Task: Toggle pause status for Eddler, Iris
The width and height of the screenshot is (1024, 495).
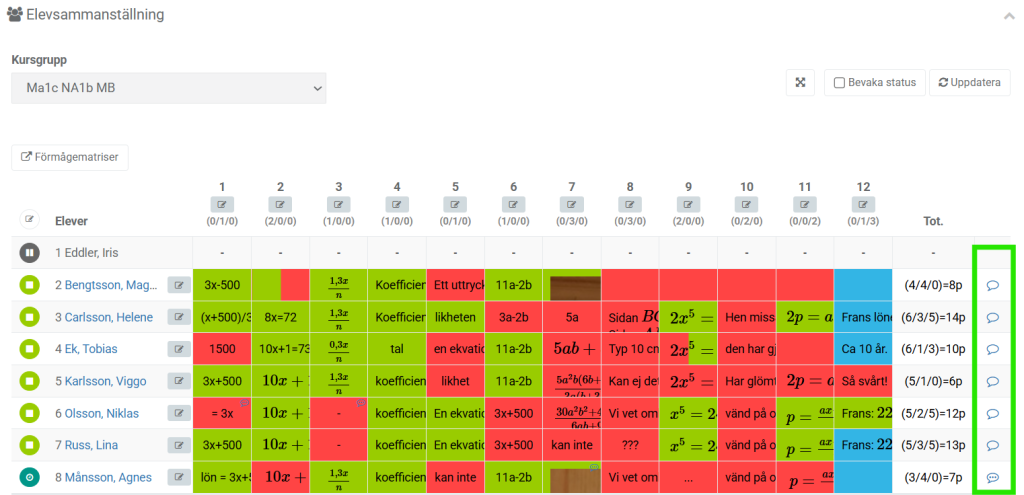Action: coord(29,253)
